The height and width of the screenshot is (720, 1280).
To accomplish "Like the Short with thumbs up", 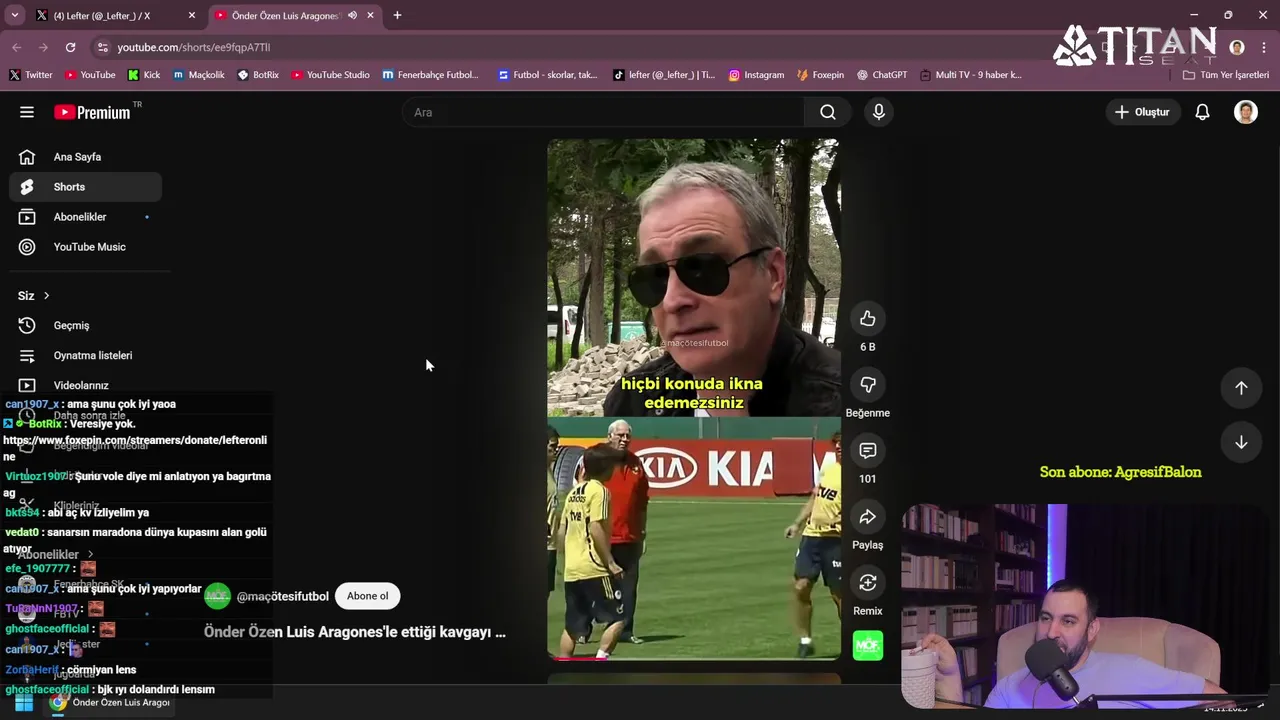I will tap(868, 319).
